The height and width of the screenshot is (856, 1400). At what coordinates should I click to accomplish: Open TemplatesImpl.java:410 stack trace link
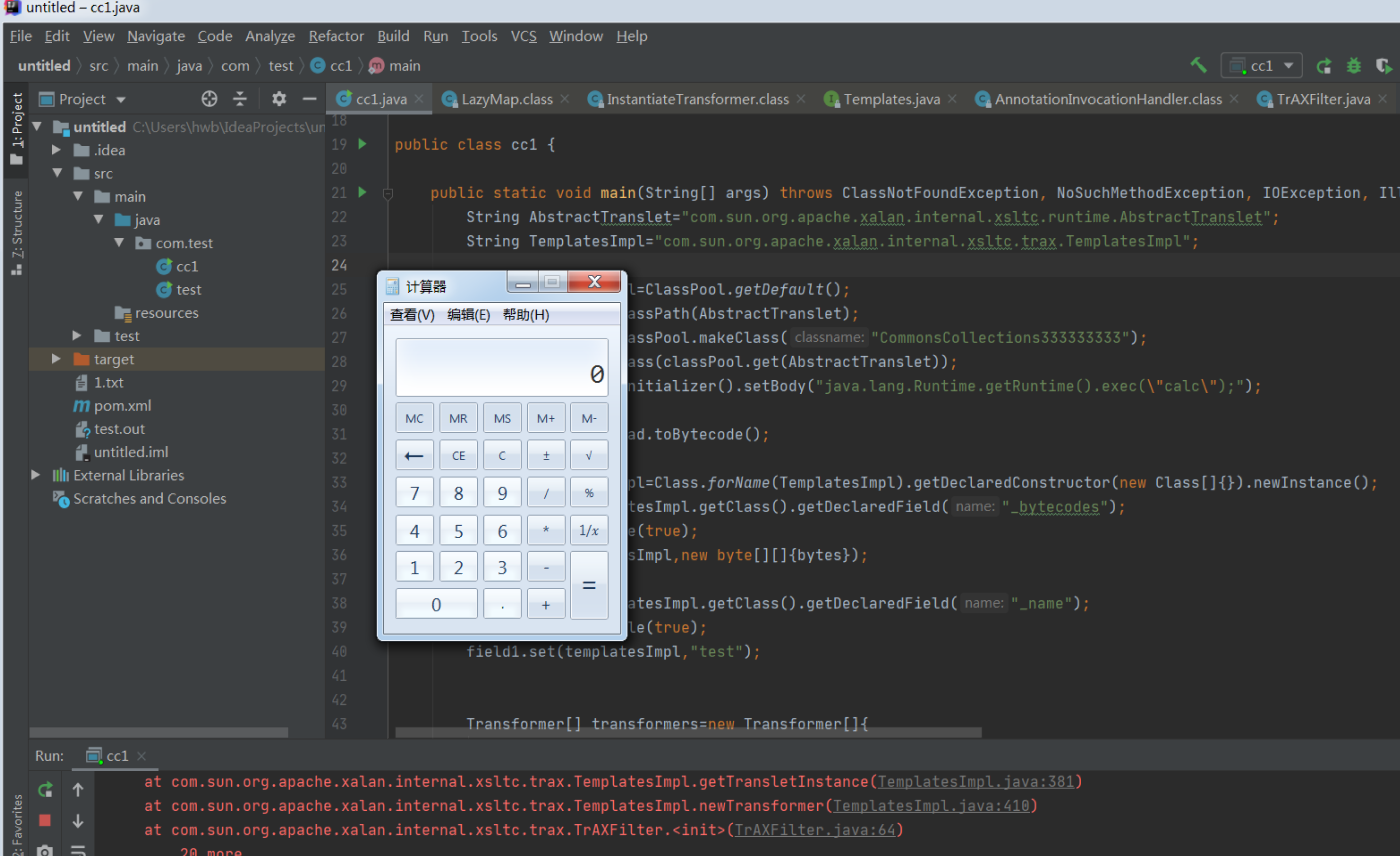(931, 805)
